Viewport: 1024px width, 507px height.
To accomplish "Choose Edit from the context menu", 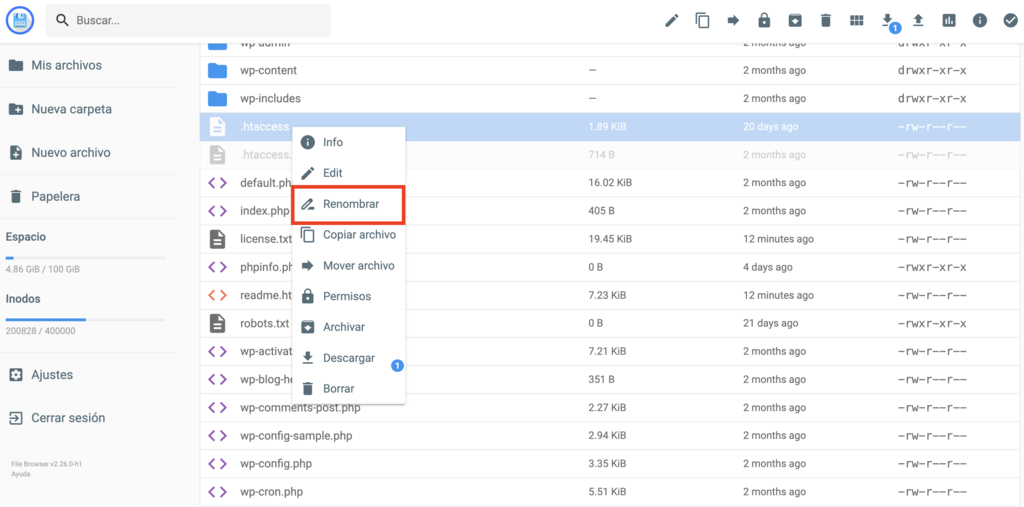I will (x=349, y=173).
